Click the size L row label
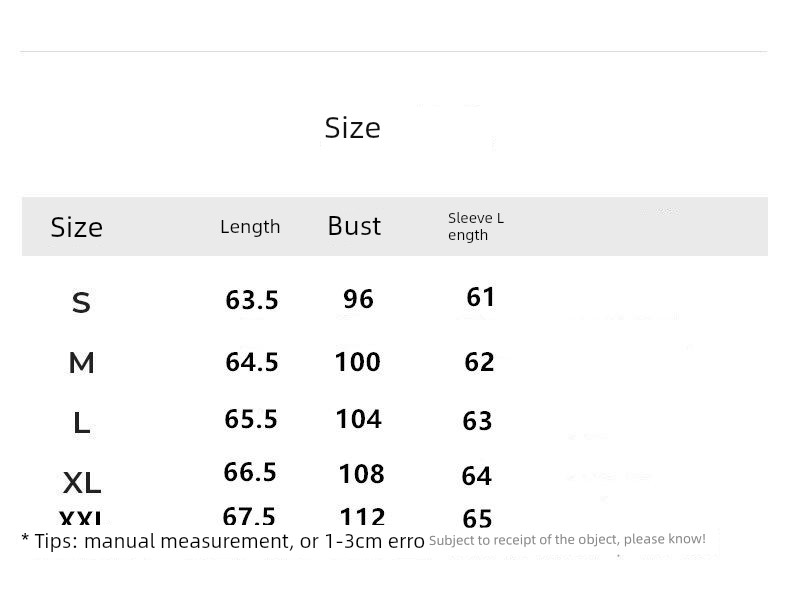Image resolution: width=790 pixels, height=597 pixels. point(82,423)
